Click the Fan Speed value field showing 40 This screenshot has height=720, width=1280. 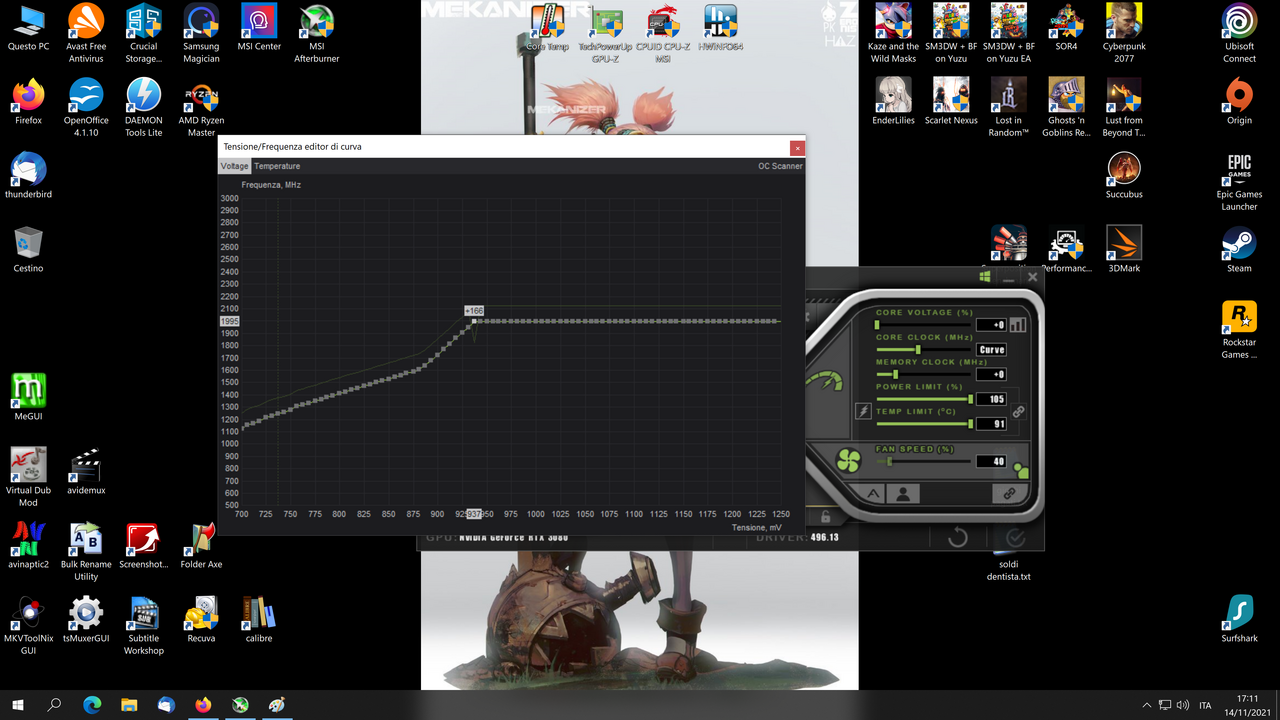[x=991, y=461]
